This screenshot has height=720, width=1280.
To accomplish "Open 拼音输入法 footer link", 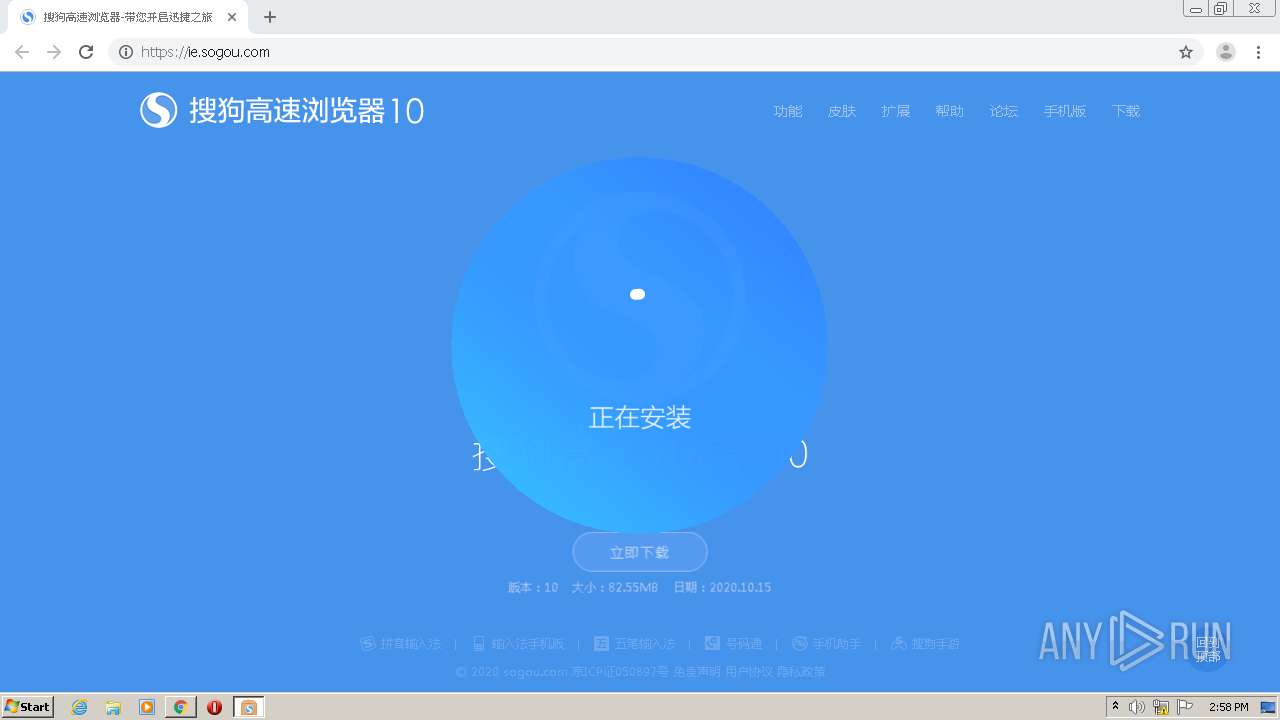I will [x=410, y=644].
